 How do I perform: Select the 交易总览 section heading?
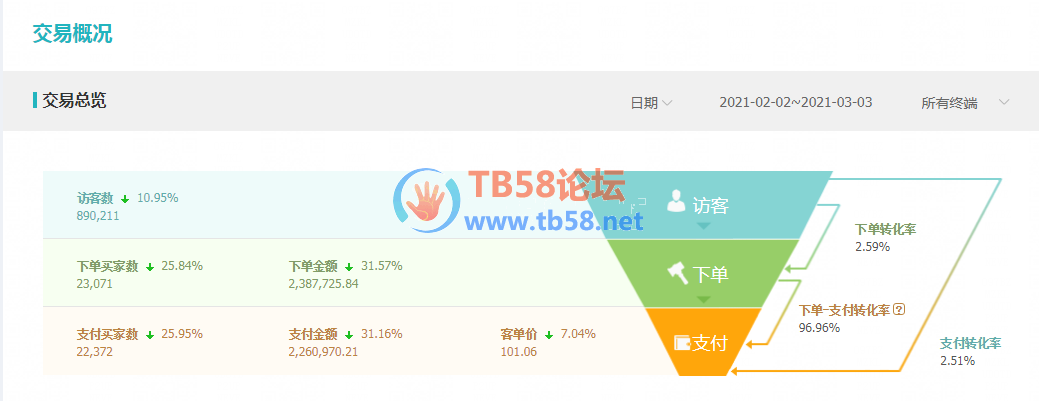coord(74,101)
